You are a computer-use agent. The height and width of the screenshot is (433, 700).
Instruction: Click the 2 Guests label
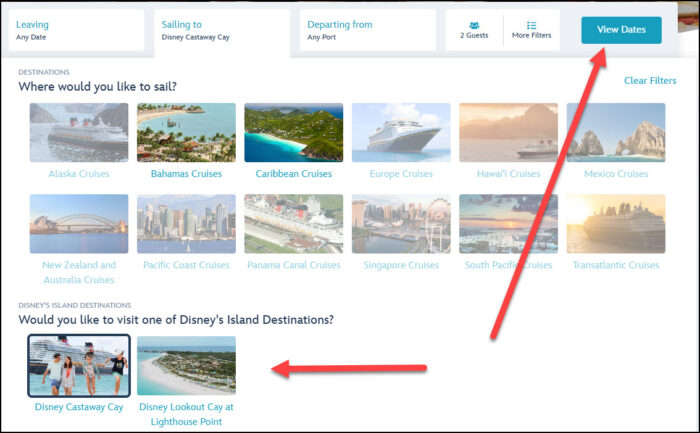coord(474,35)
